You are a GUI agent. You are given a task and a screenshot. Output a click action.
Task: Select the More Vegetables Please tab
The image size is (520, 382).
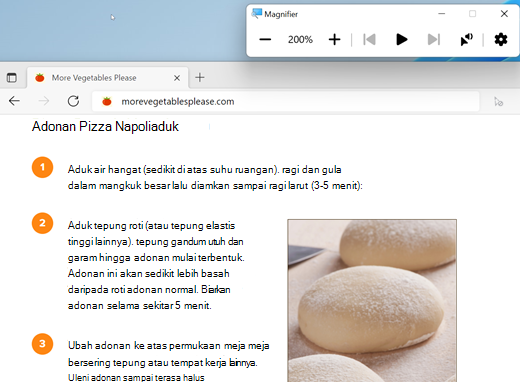pyautogui.click(x=107, y=78)
